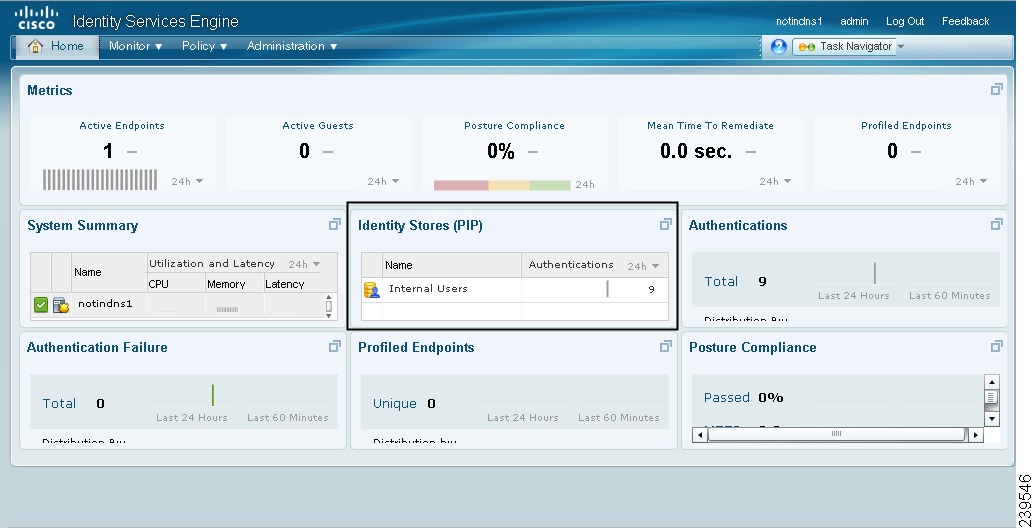Image resolution: width=1036 pixels, height=528 pixels.
Task: Click the node server icon beside notindns1
Action: 61,305
